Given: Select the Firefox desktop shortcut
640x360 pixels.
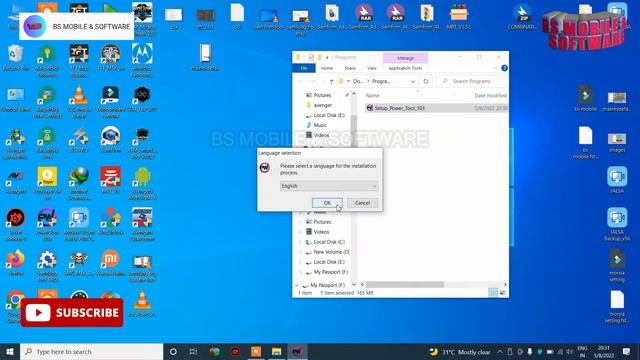Looking at the screenshot, I should 16,263.
